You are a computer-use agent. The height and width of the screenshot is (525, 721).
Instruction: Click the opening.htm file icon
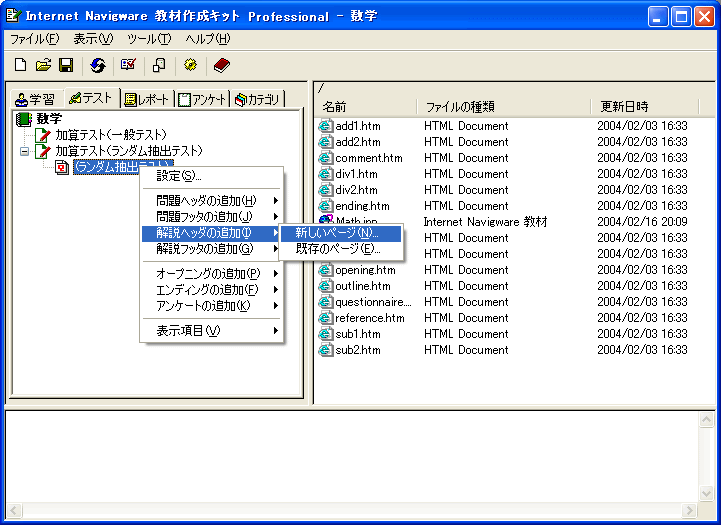(326, 270)
